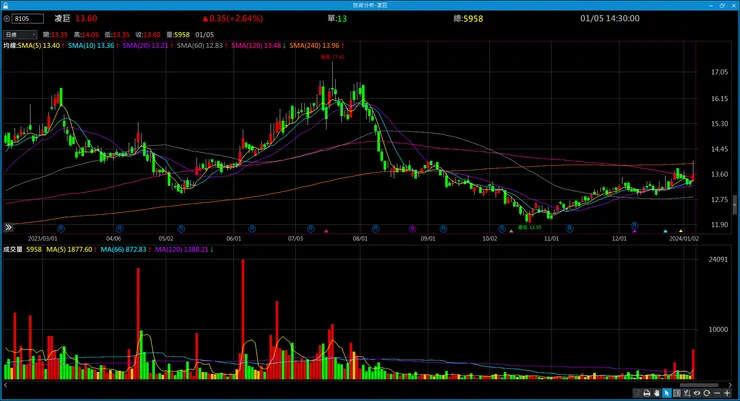Click the 2023/03/01 date axis label

click(42, 239)
